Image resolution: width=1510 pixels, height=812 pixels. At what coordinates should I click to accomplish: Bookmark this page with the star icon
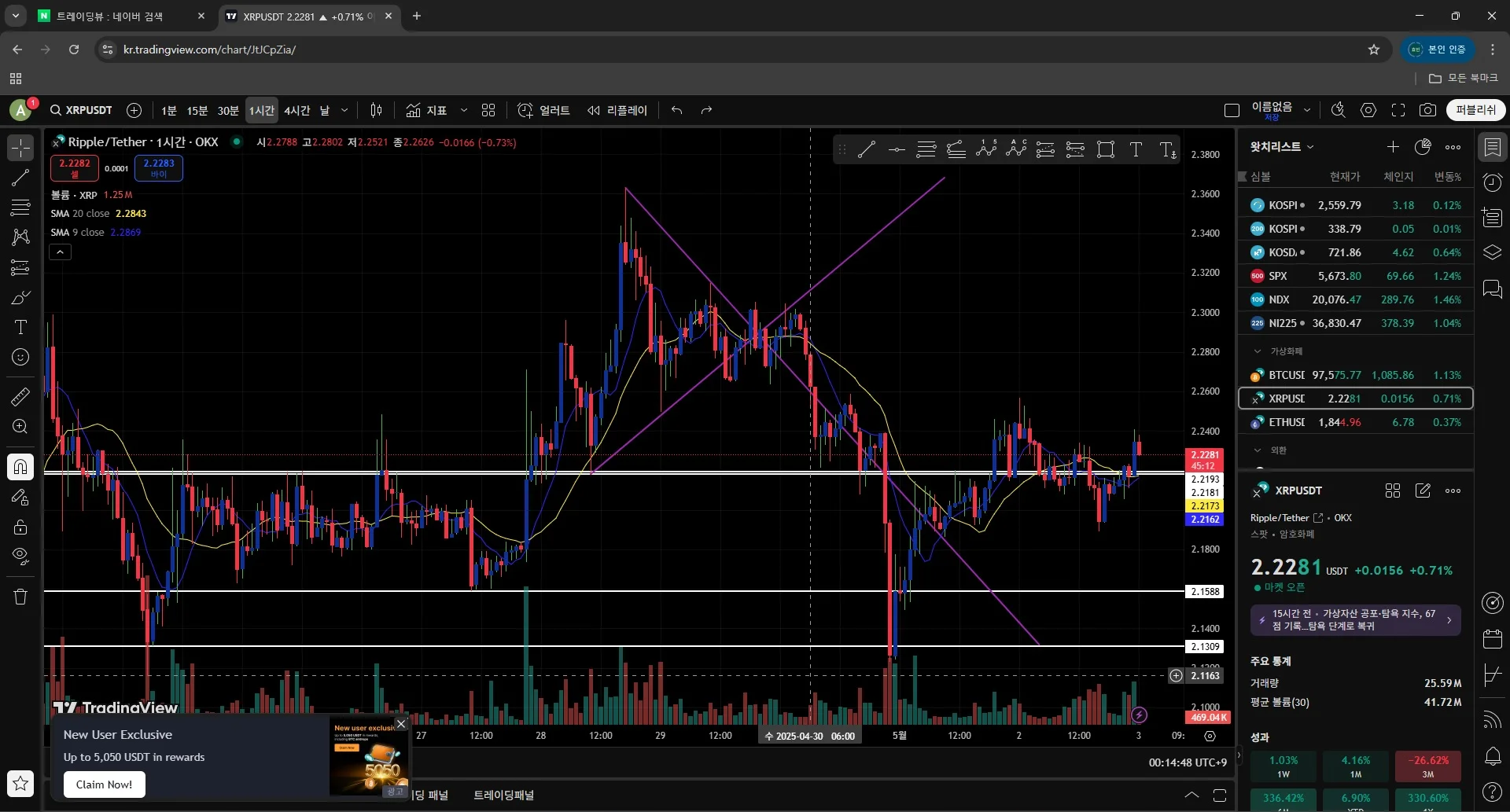[x=1374, y=50]
